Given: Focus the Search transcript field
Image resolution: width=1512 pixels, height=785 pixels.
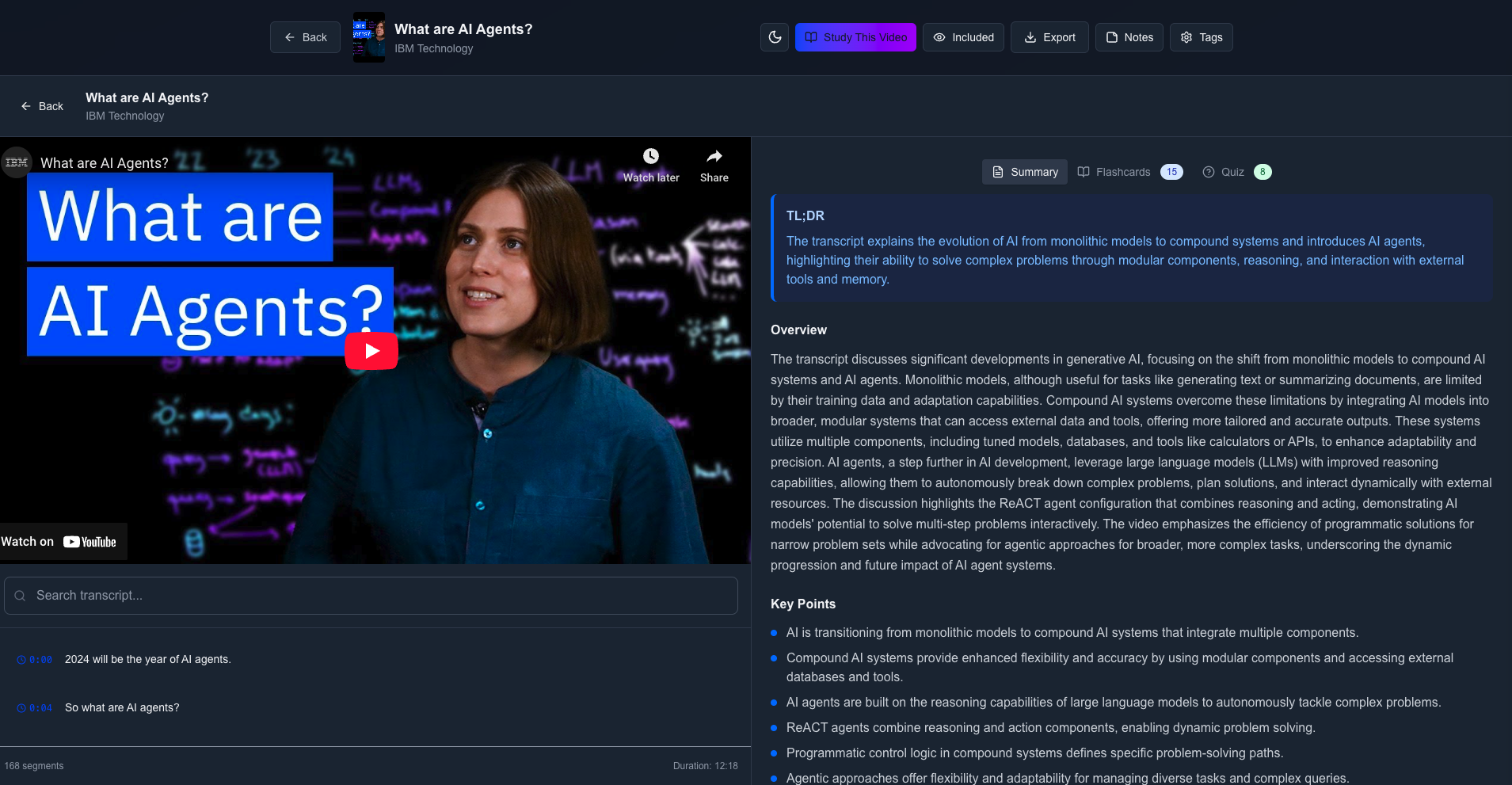Looking at the screenshot, I should tap(371, 596).
